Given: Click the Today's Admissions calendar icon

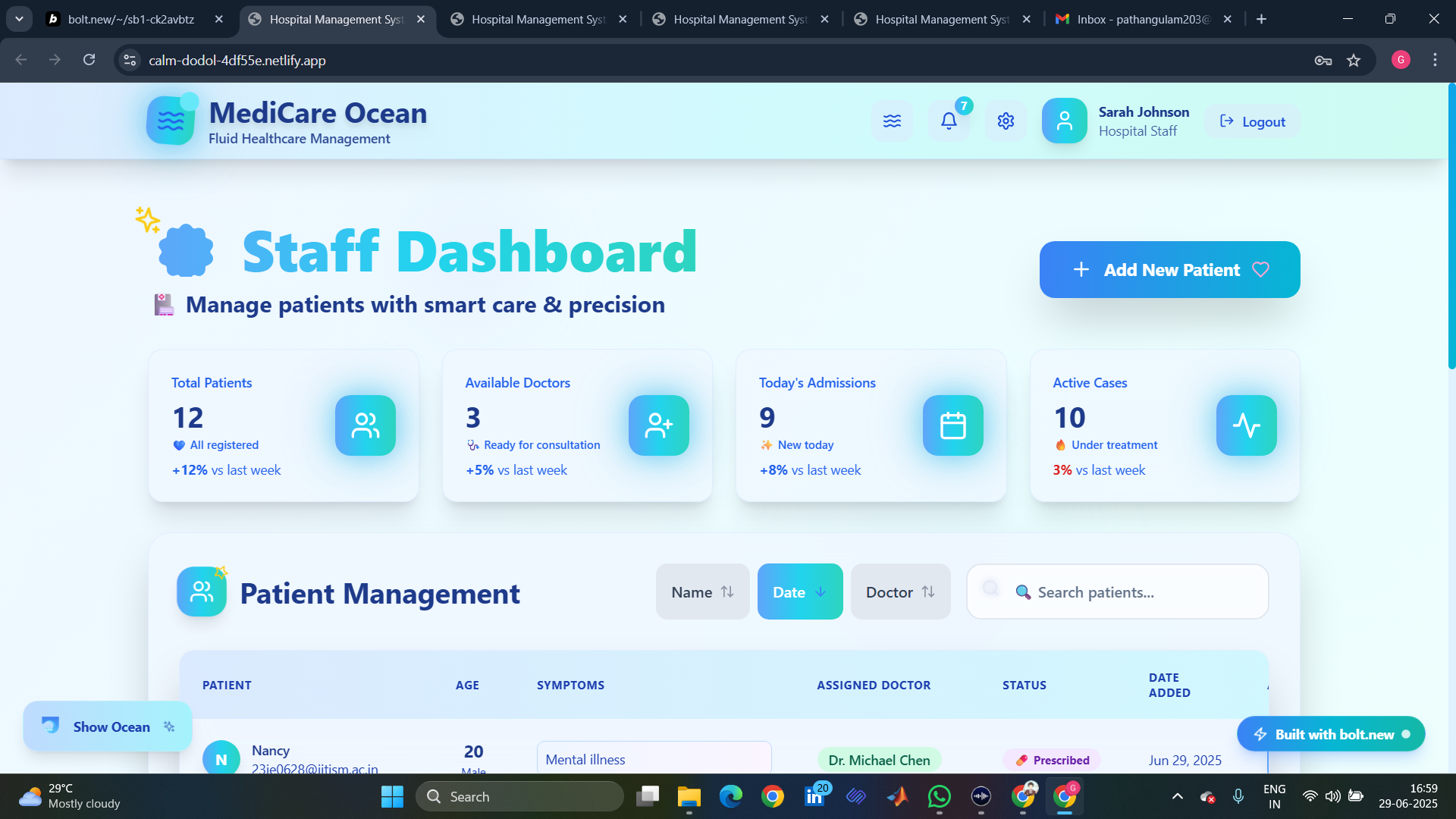Looking at the screenshot, I should click(x=952, y=425).
